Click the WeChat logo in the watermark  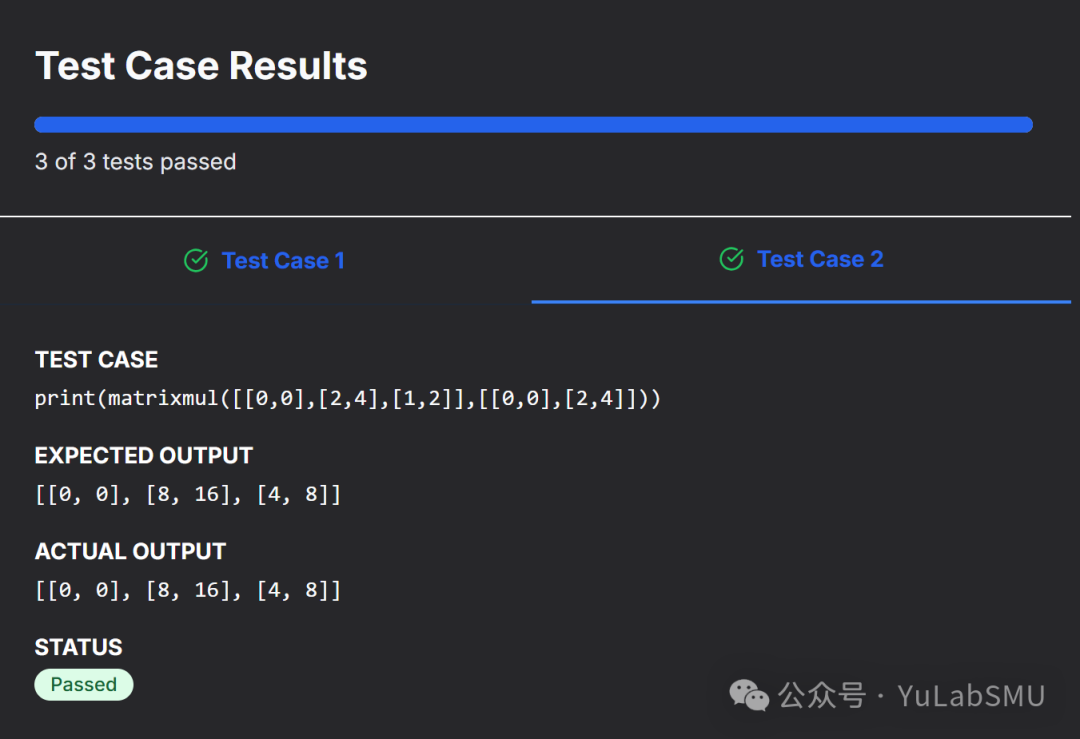pos(749,694)
